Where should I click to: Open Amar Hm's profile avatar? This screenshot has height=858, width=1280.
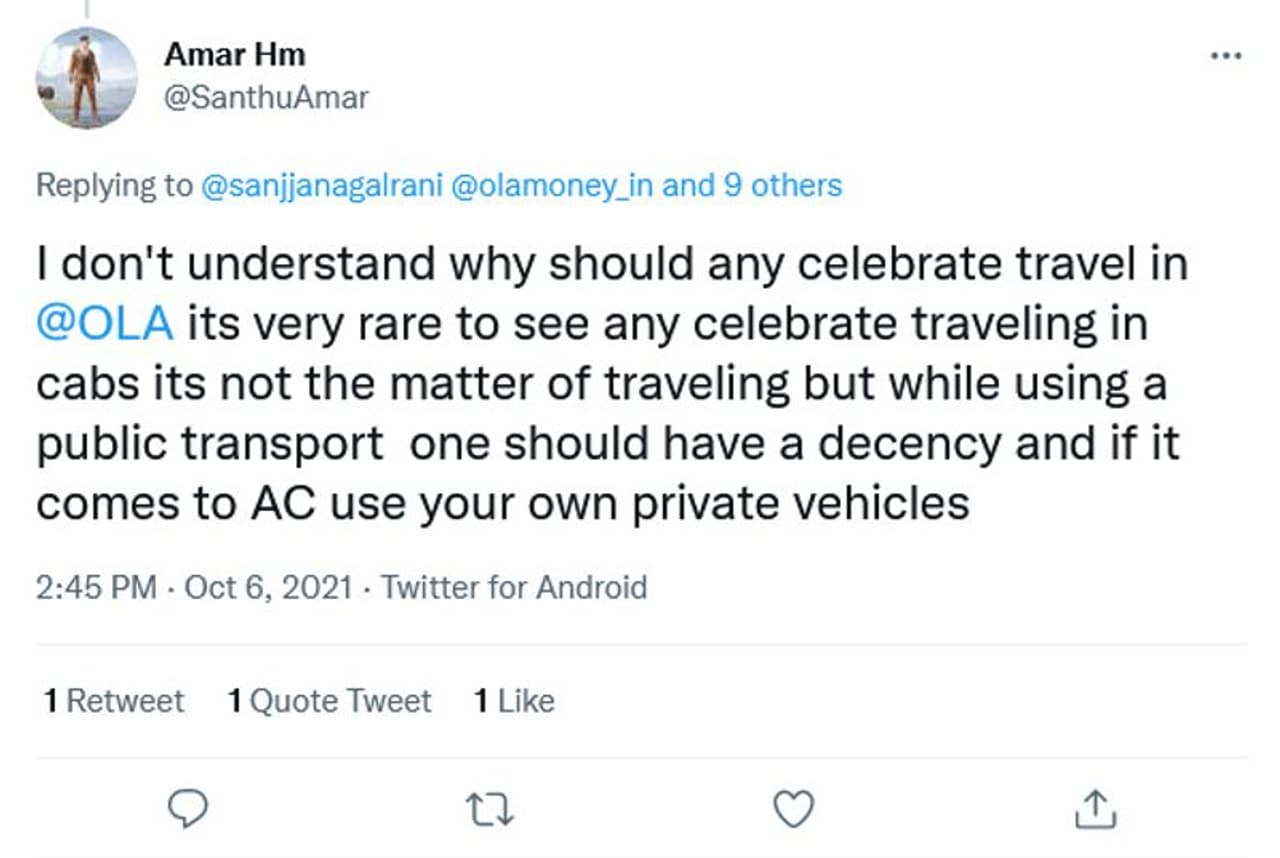pos(86,78)
